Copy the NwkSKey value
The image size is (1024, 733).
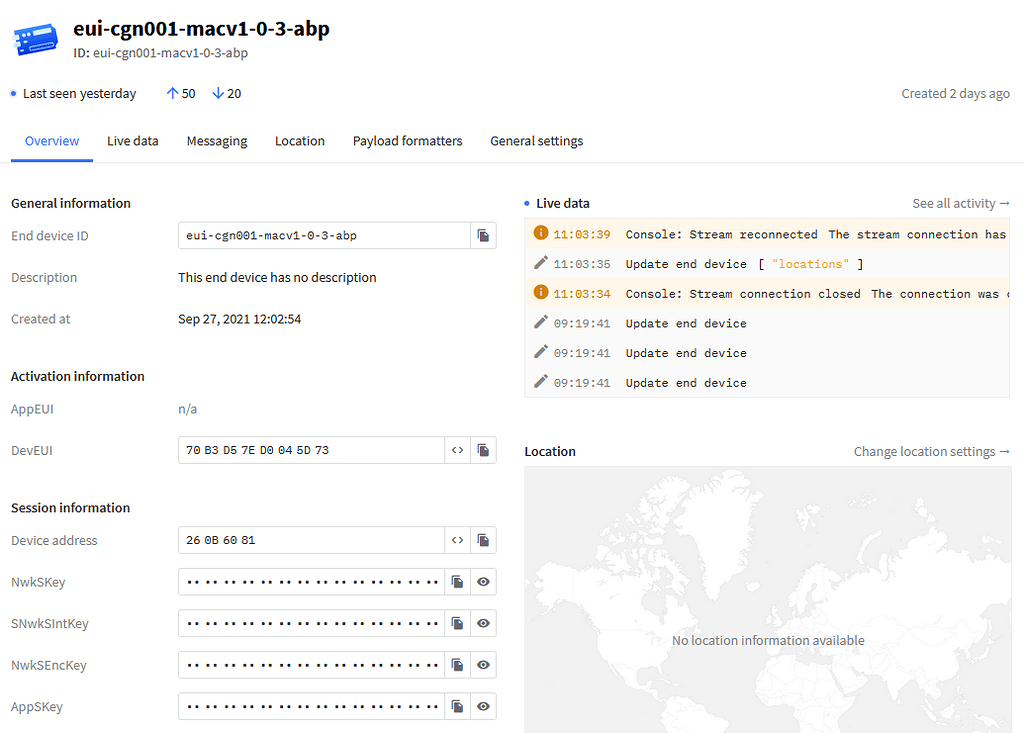point(457,581)
